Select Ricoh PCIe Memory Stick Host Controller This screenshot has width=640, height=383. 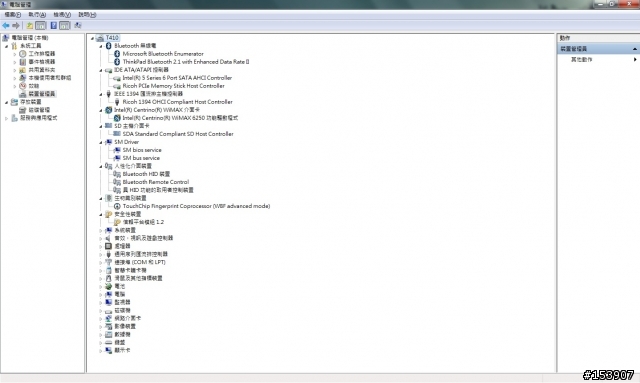click(173, 86)
